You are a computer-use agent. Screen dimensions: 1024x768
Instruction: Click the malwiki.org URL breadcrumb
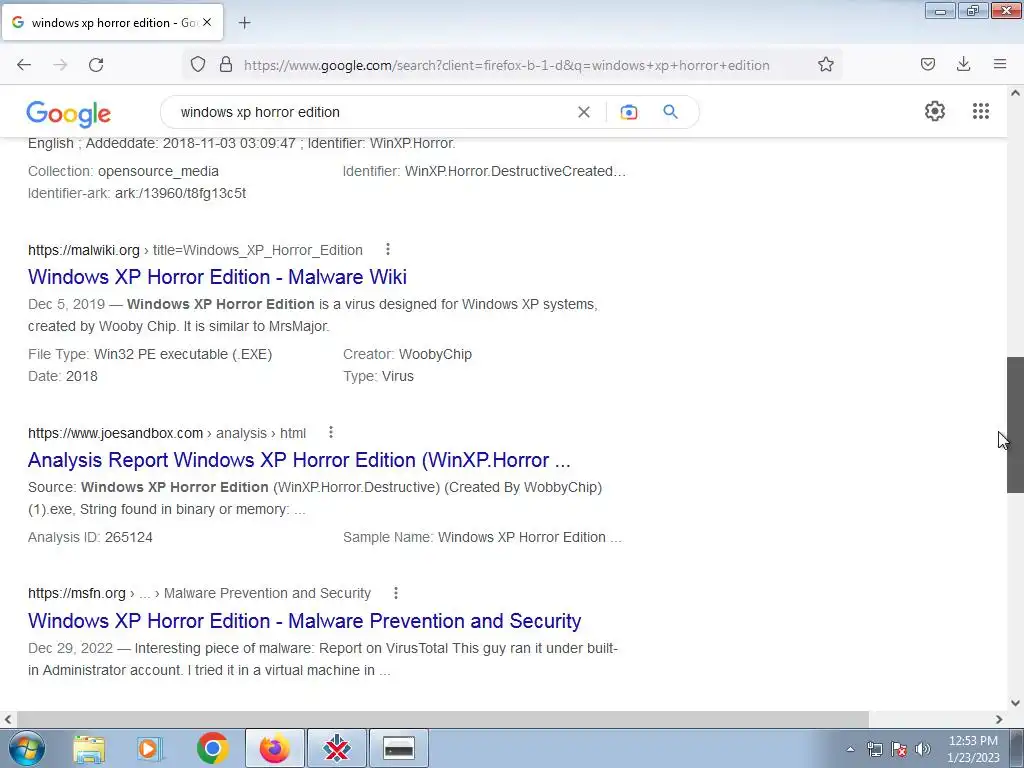tap(195, 250)
